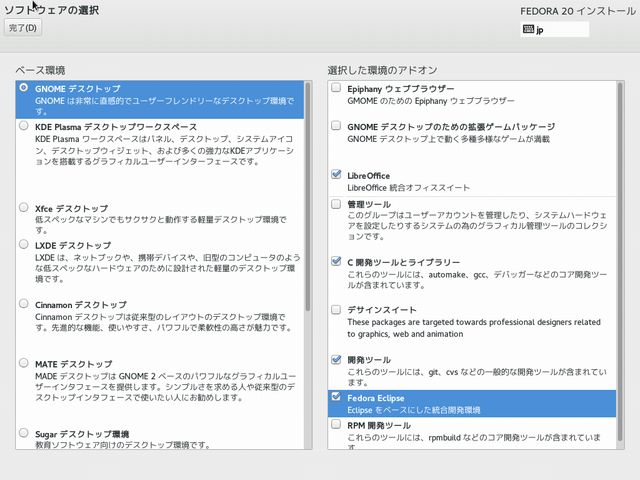Screen dimensions: 640x480
Task: Select MATE デスクトップ radio button
Action: tap(24, 363)
